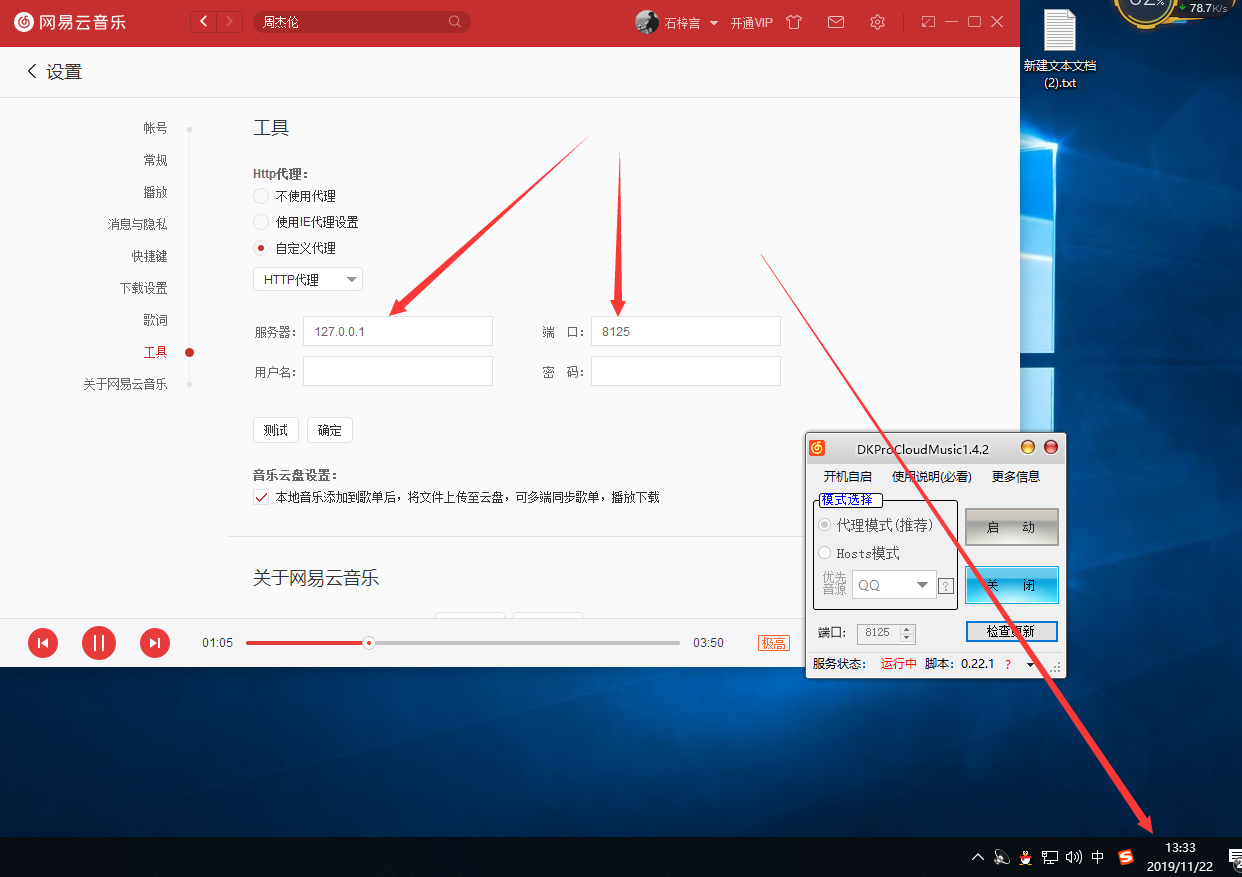The width and height of the screenshot is (1242, 877).
Task: Open the network tray icon
Action: coord(1050,857)
